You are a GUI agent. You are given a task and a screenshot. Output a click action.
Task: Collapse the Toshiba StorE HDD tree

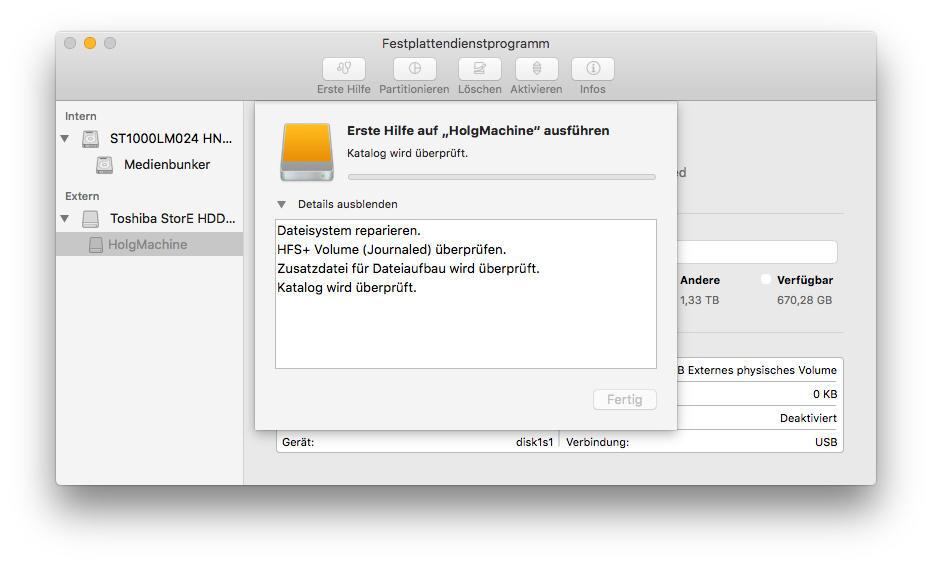point(65,219)
